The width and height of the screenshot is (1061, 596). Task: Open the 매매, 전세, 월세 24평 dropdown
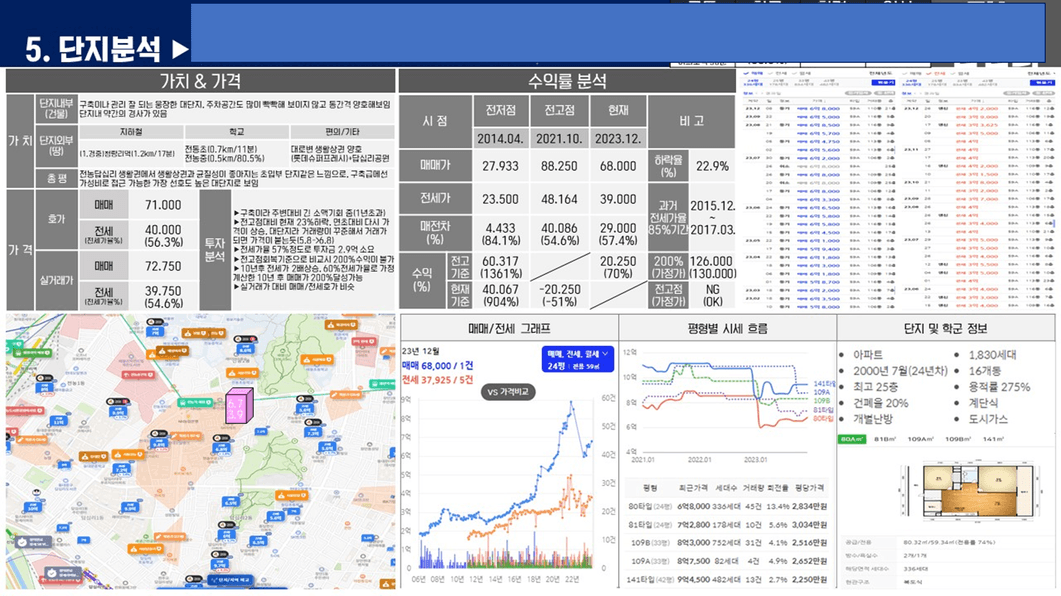pos(578,359)
